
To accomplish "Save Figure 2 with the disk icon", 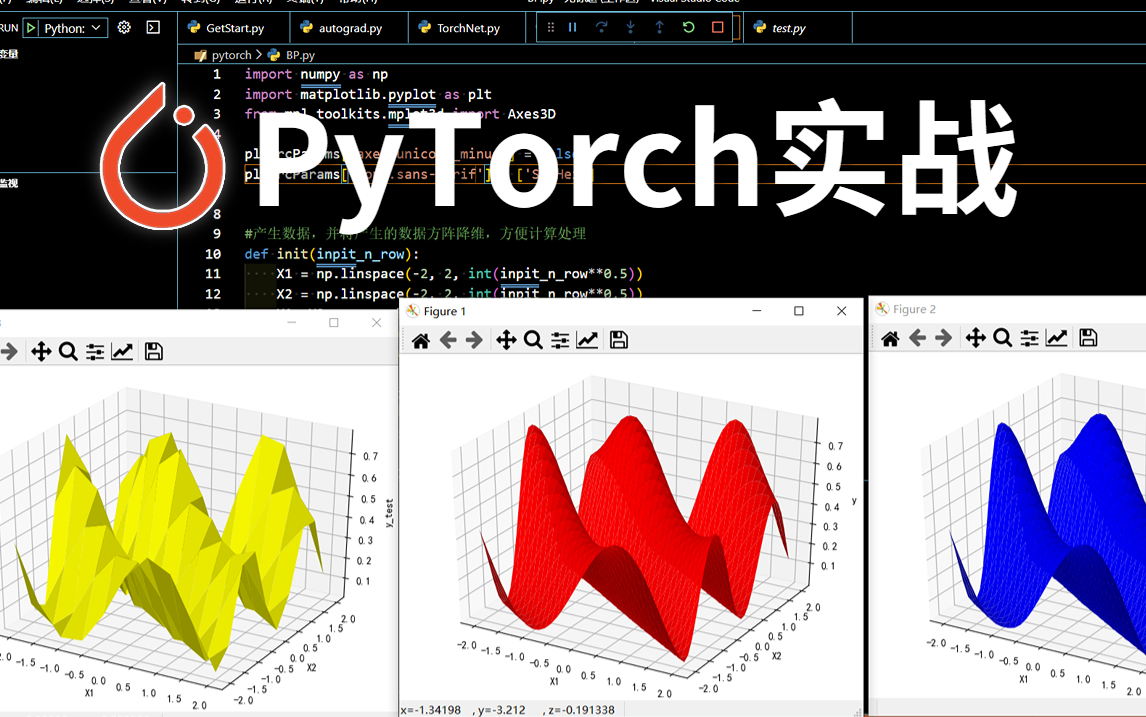I will pyautogui.click(x=1088, y=338).
